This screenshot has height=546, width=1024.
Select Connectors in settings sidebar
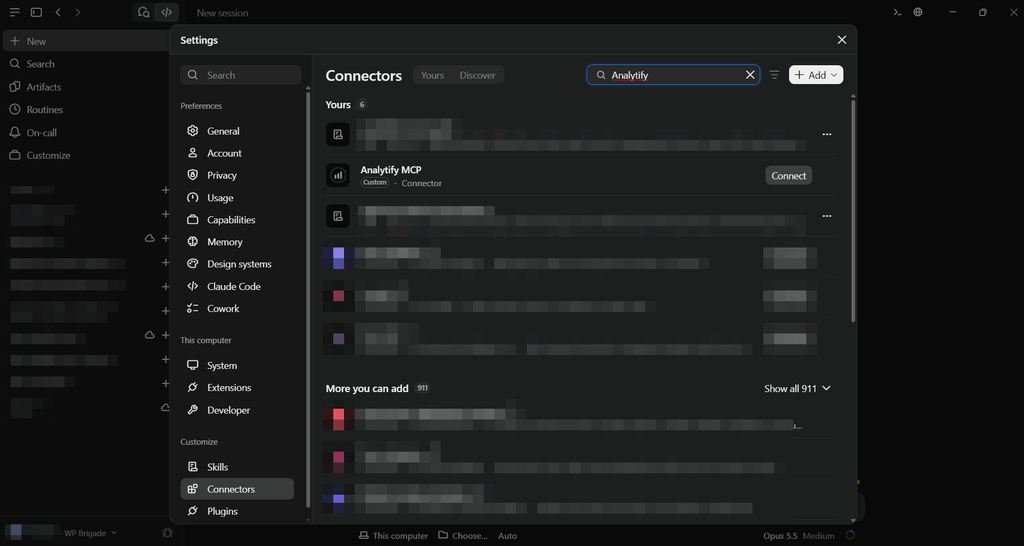tap(237, 489)
